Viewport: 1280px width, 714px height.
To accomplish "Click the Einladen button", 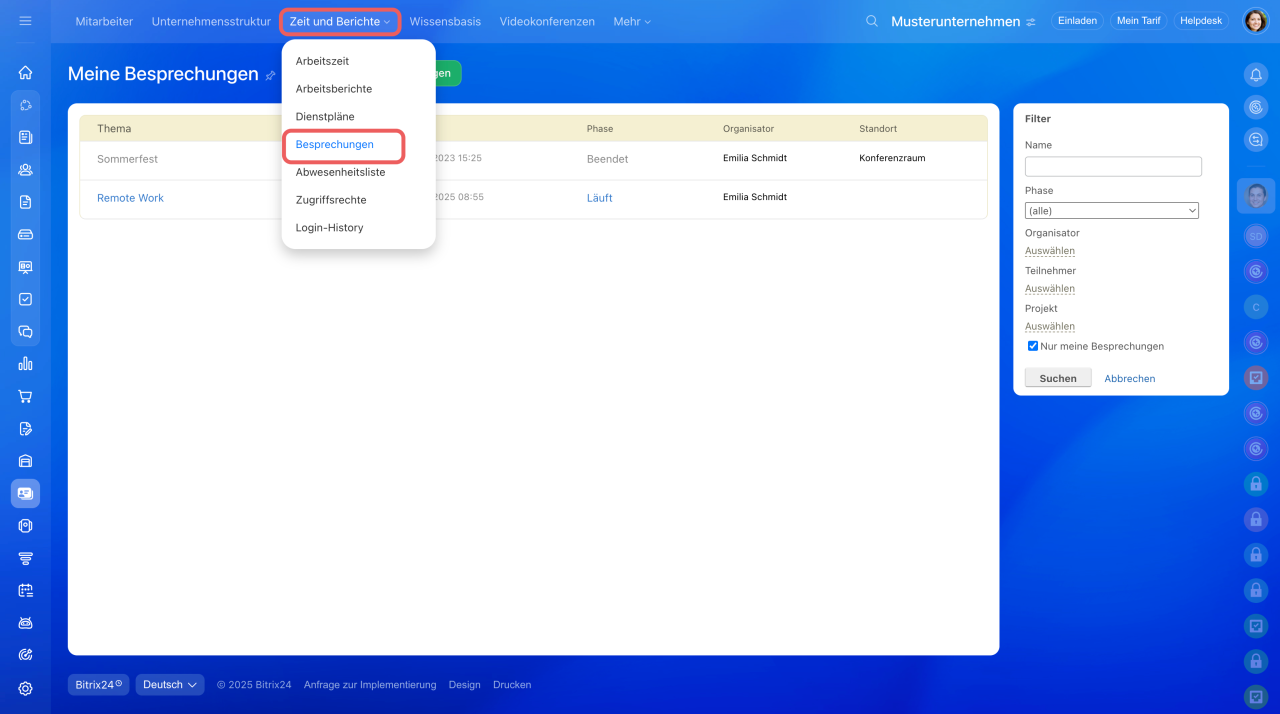I will [x=1077, y=21].
